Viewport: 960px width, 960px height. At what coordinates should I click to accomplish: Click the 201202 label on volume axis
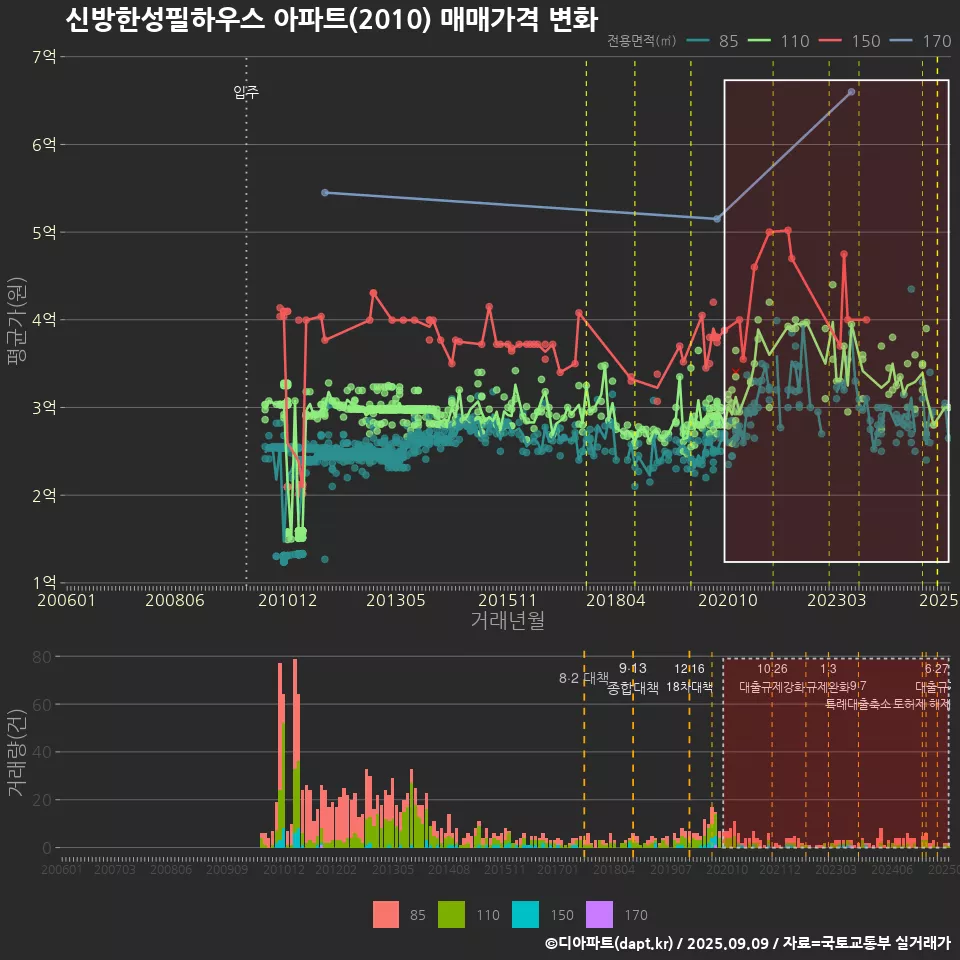coord(336,869)
